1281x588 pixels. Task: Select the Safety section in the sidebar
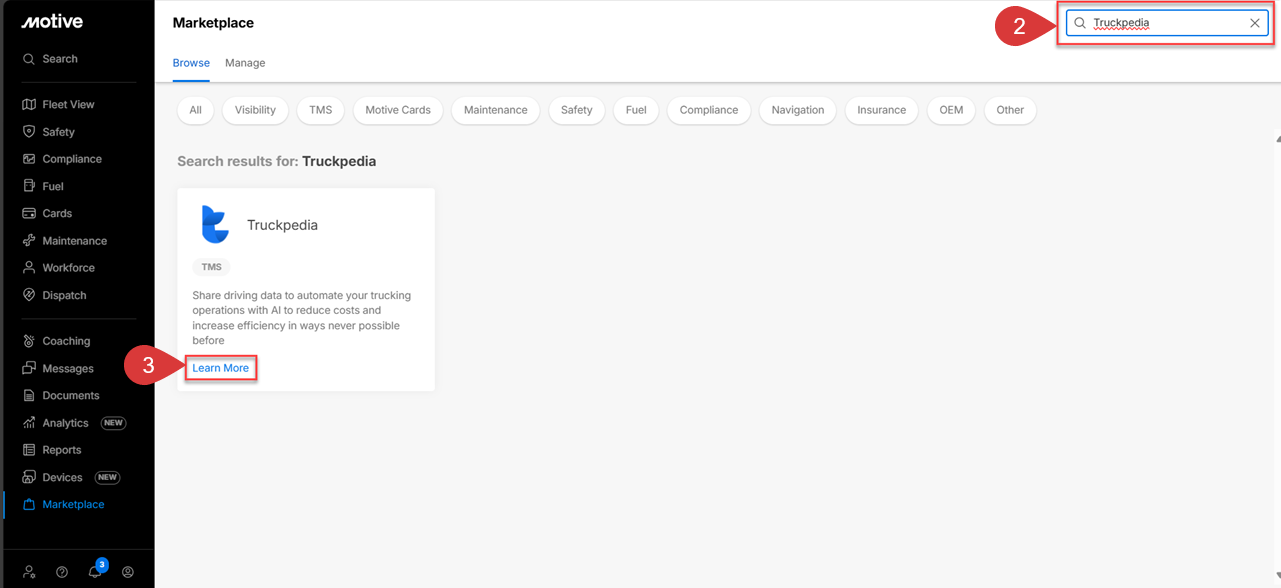click(60, 131)
